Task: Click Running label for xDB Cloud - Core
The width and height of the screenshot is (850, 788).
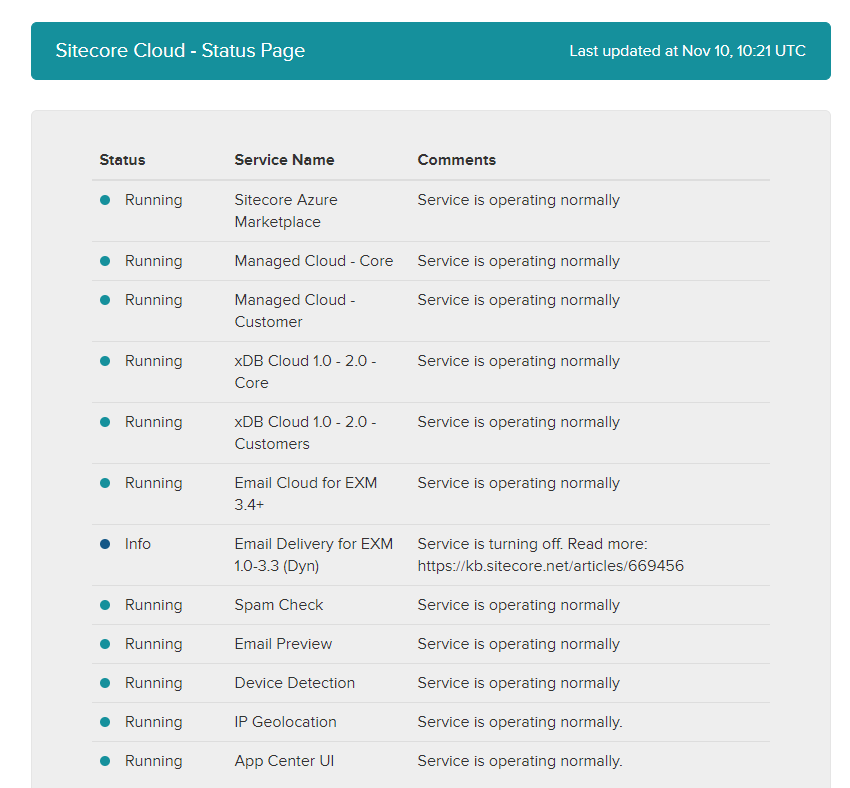Action: (x=153, y=361)
